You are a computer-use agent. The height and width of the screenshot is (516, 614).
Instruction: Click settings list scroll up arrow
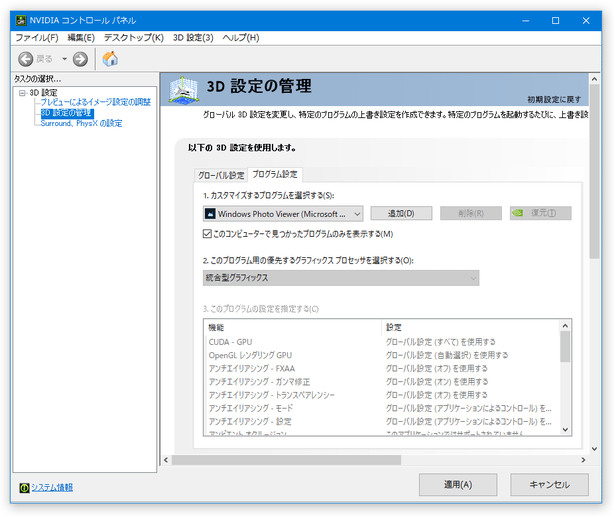(x=565, y=326)
